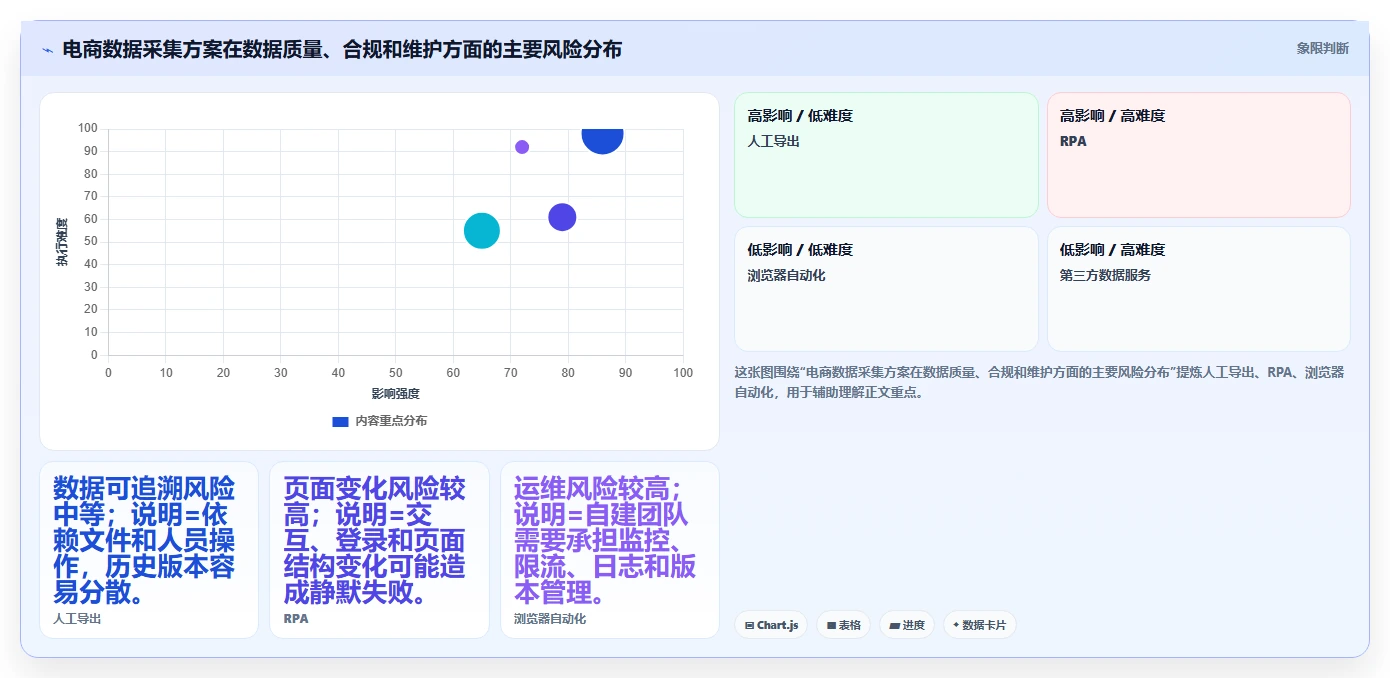This screenshot has height=678, width=1390.
Task: Open the 低影响 / 高难度 quadrant card
Action: pyautogui.click(x=1199, y=289)
